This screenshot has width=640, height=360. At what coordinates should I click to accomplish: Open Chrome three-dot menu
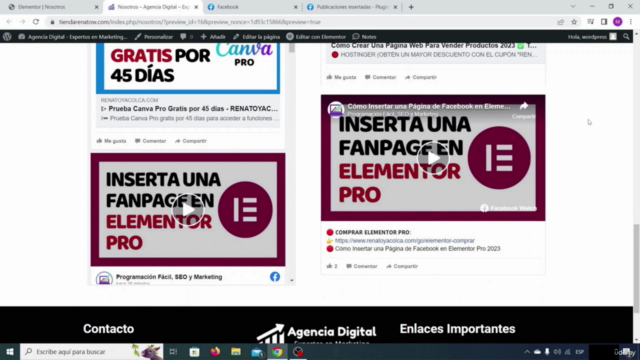[631, 22]
